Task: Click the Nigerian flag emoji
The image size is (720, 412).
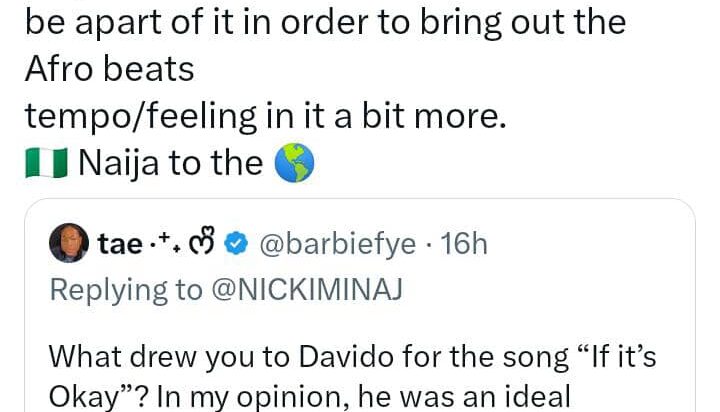Action: coord(45,163)
